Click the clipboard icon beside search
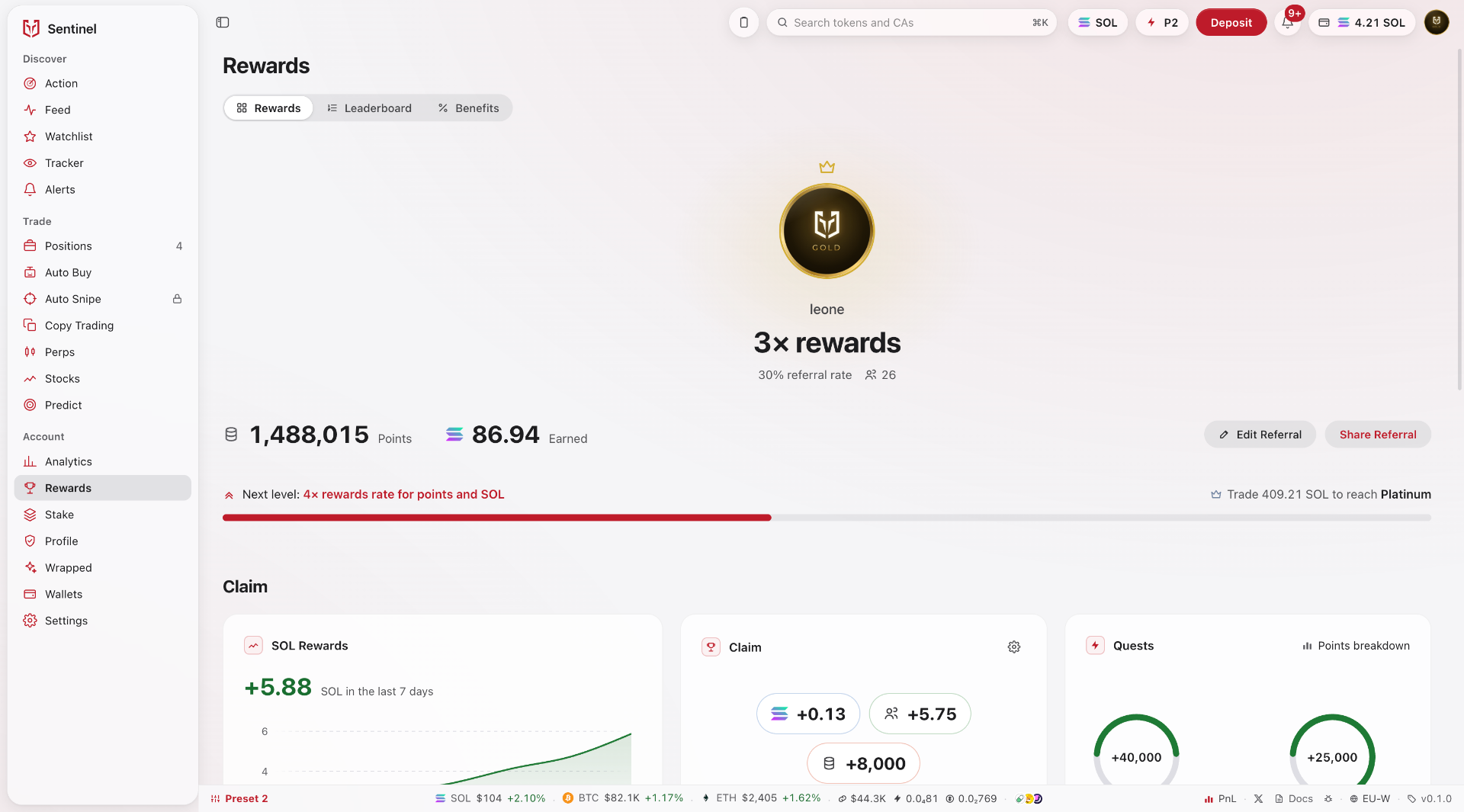Screen dimensions: 1464x812 pos(743,23)
